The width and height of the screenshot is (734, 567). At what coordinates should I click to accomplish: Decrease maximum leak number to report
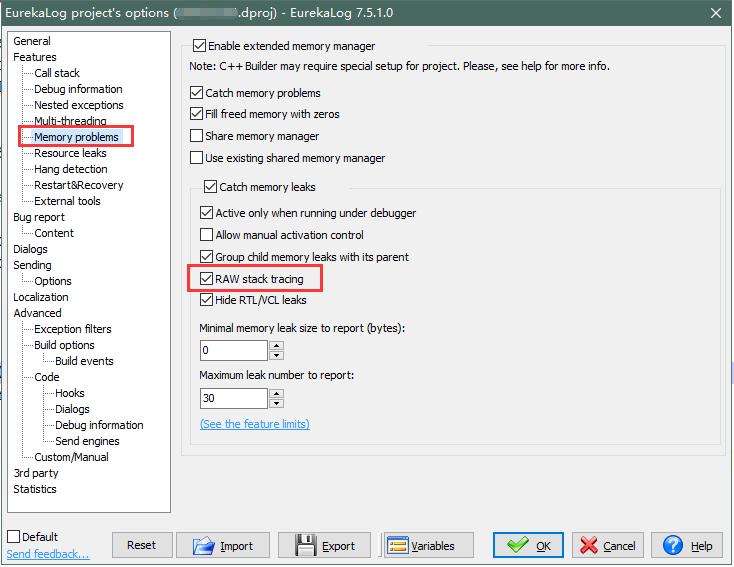277,403
